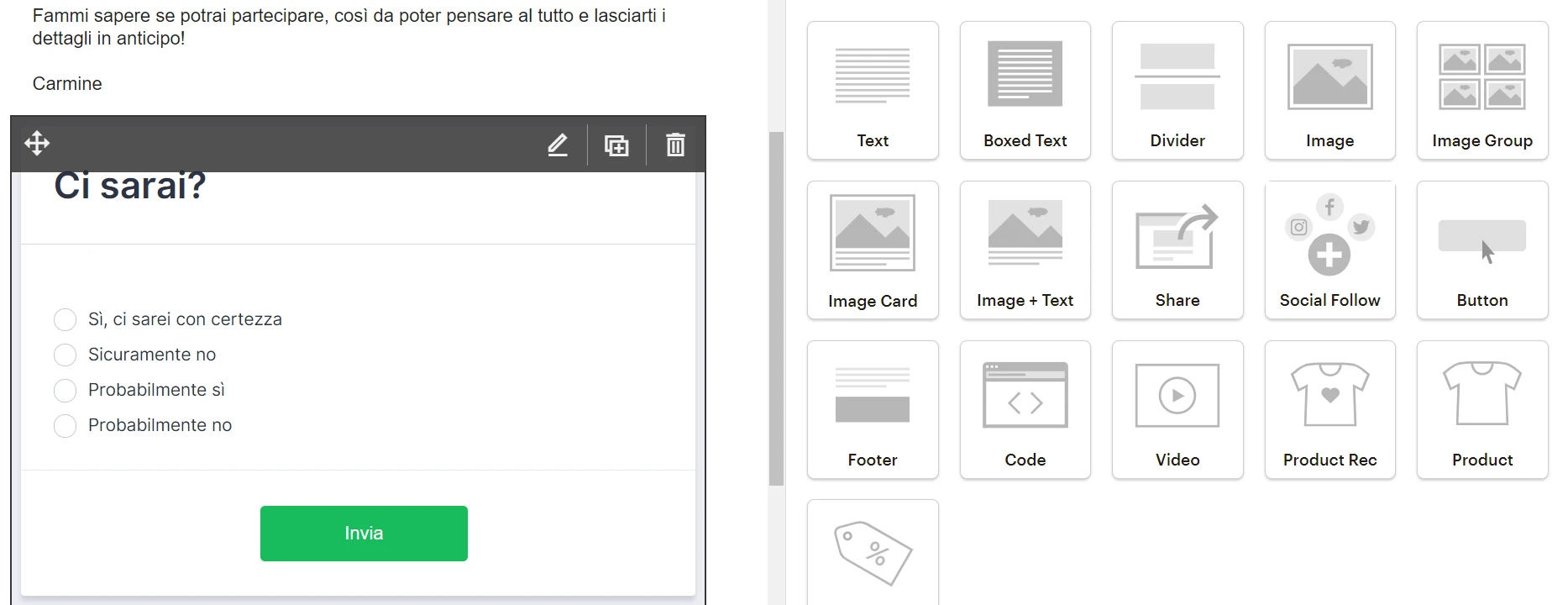Click the 'Carmine' signature text
The image size is (1568, 605).
click(67, 84)
